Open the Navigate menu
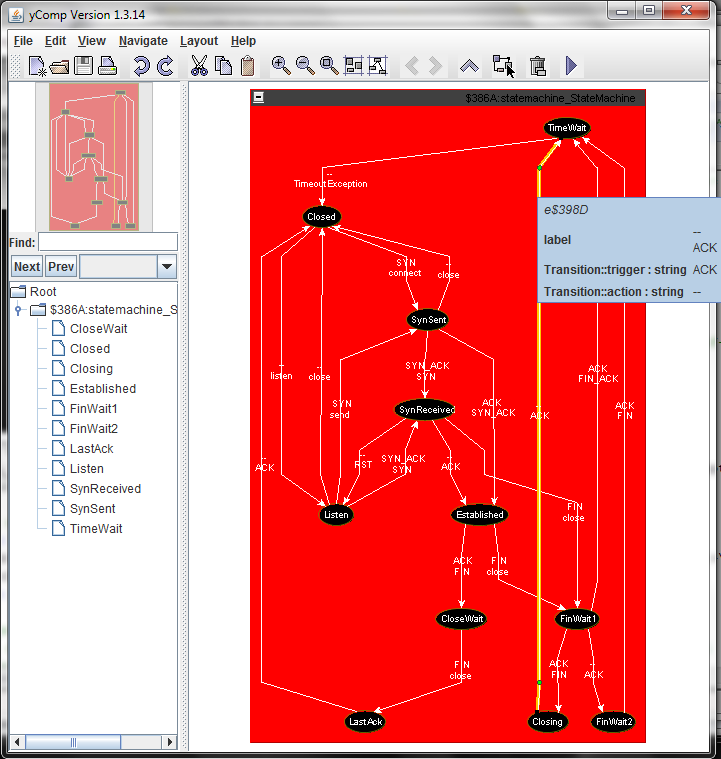This screenshot has height=759, width=721. pos(143,41)
